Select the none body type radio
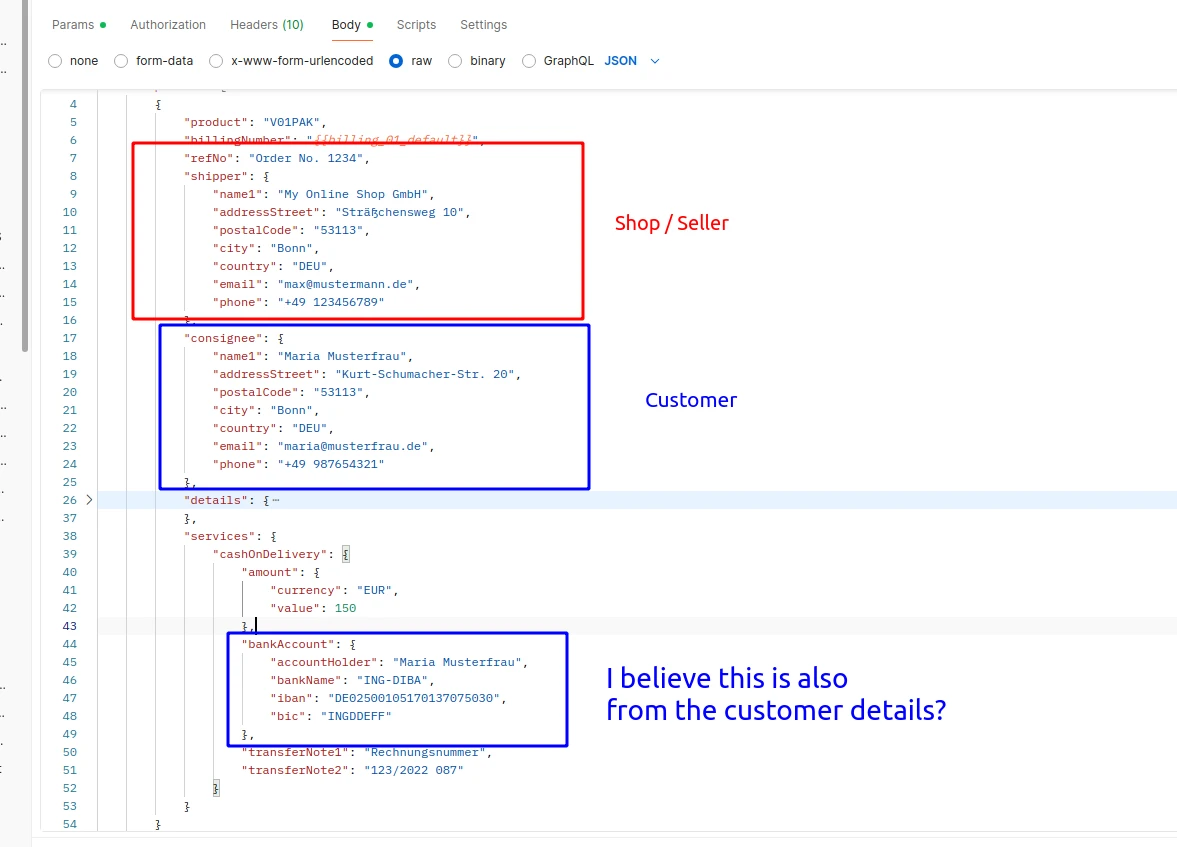The height and width of the screenshot is (847, 1177). coord(55,61)
